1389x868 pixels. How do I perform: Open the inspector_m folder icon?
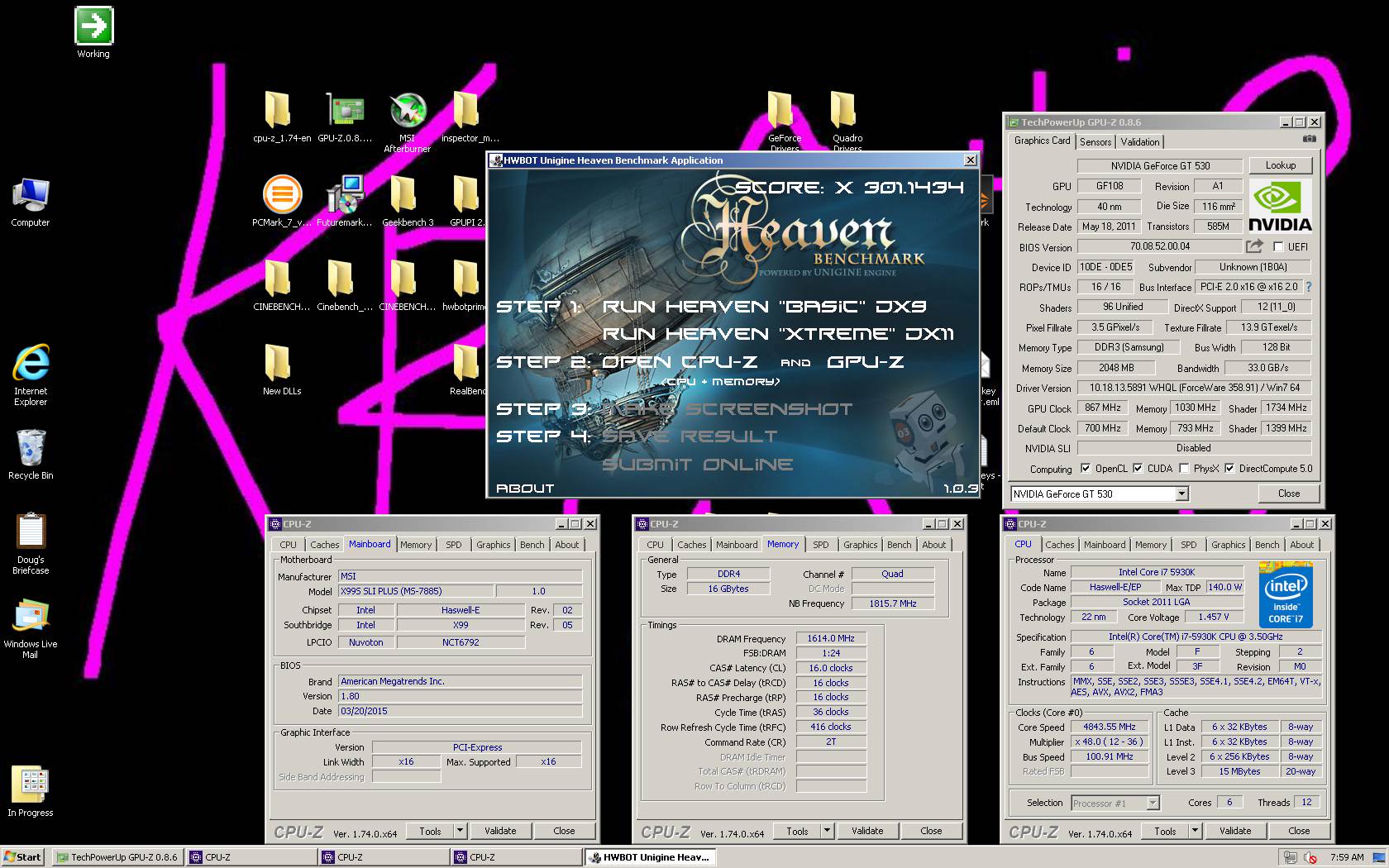click(466, 110)
